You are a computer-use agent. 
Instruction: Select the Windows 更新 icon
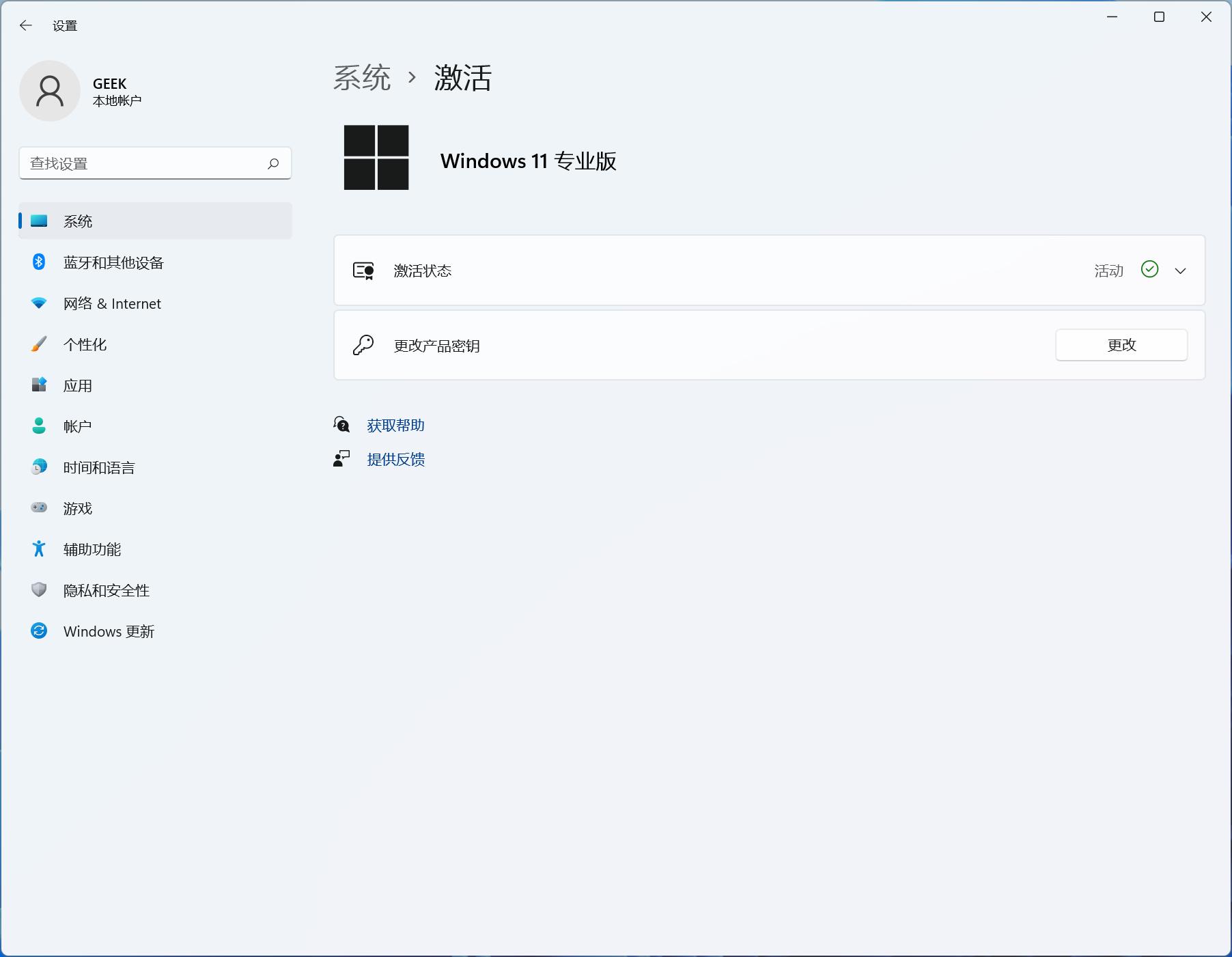pyautogui.click(x=39, y=631)
